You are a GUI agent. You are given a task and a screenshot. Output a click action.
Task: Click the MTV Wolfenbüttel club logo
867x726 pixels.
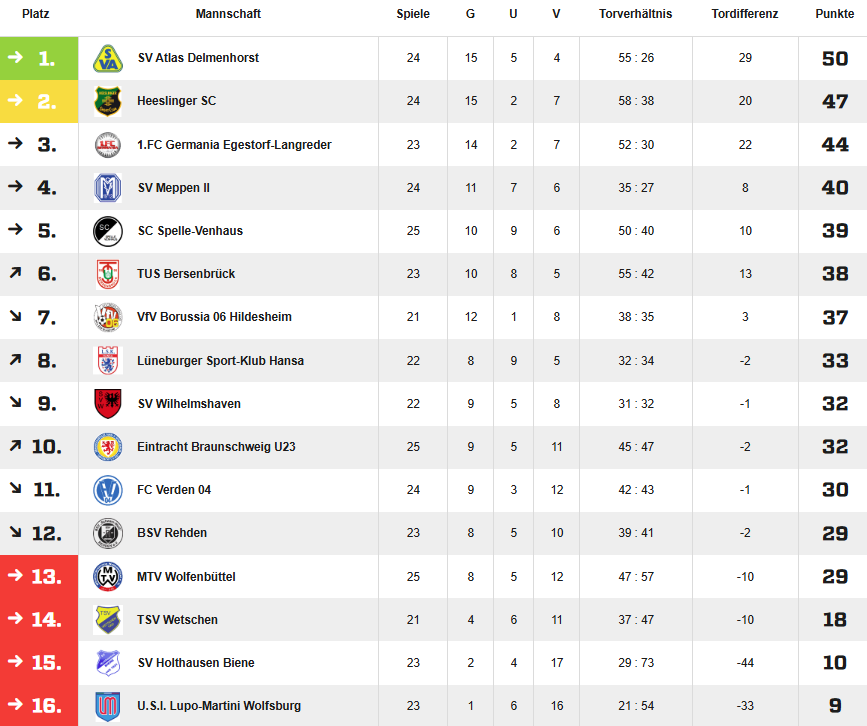[x=107, y=577]
